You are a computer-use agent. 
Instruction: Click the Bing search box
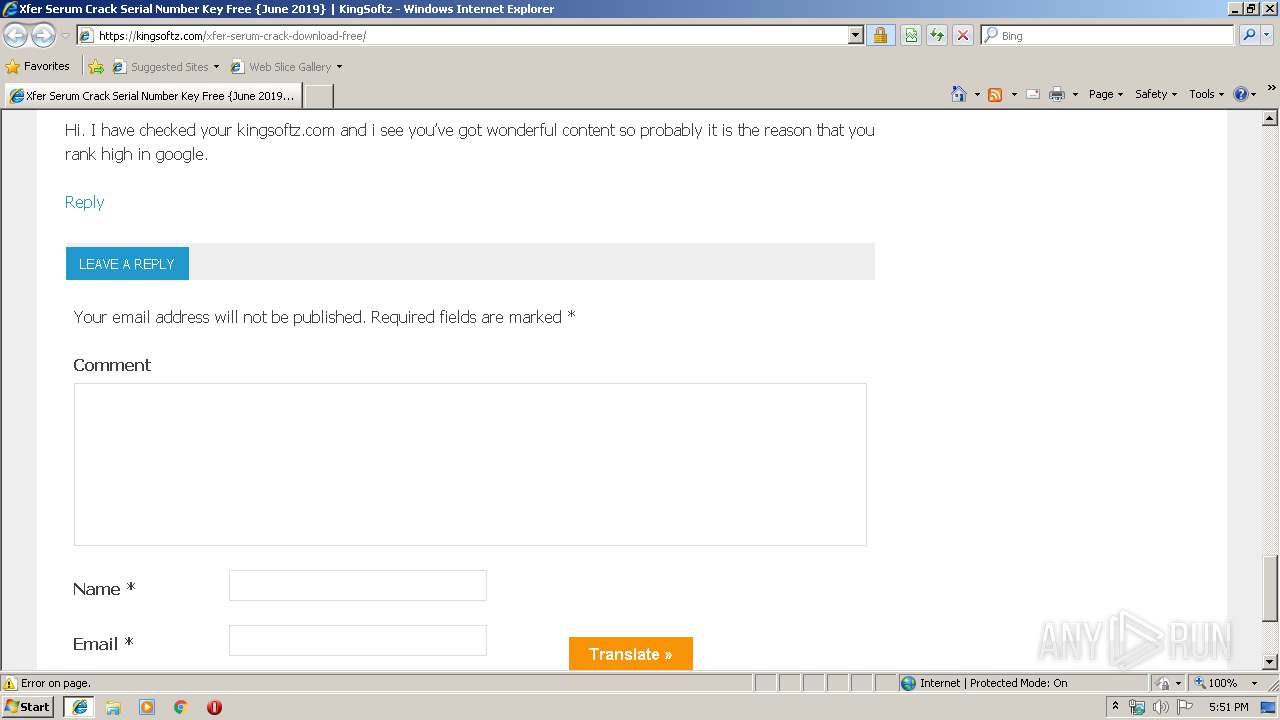point(1108,35)
